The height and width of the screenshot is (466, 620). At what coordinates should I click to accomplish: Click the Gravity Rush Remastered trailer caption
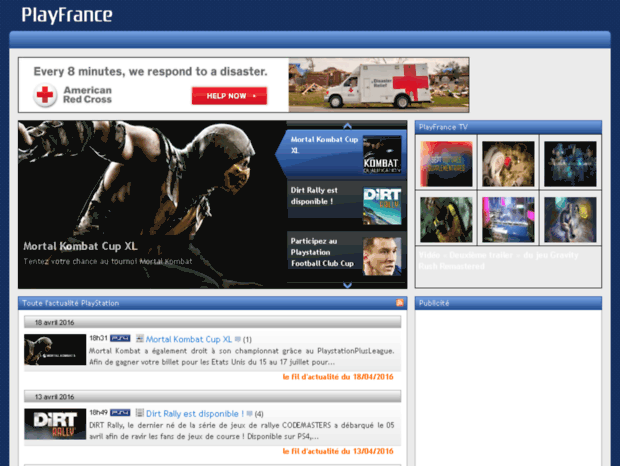pos(498,260)
